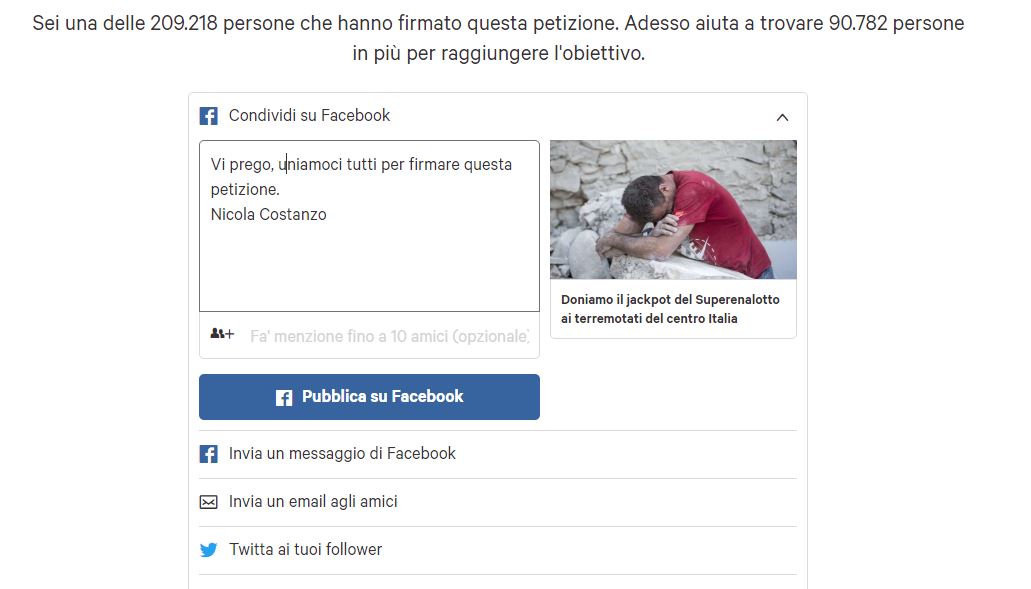Image resolution: width=1031 pixels, height=589 pixels.
Task: Click the Facebook logo beside Condividi su Facebook
Action: (208, 116)
